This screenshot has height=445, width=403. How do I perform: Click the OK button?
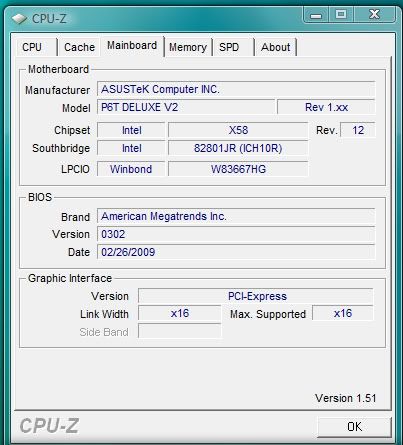tap(354, 427)
